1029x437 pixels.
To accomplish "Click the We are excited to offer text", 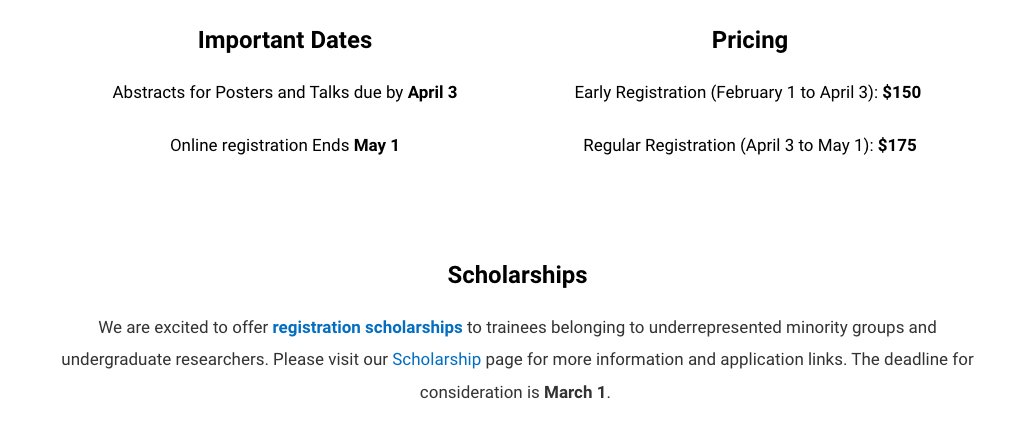I will coord(183,327).
